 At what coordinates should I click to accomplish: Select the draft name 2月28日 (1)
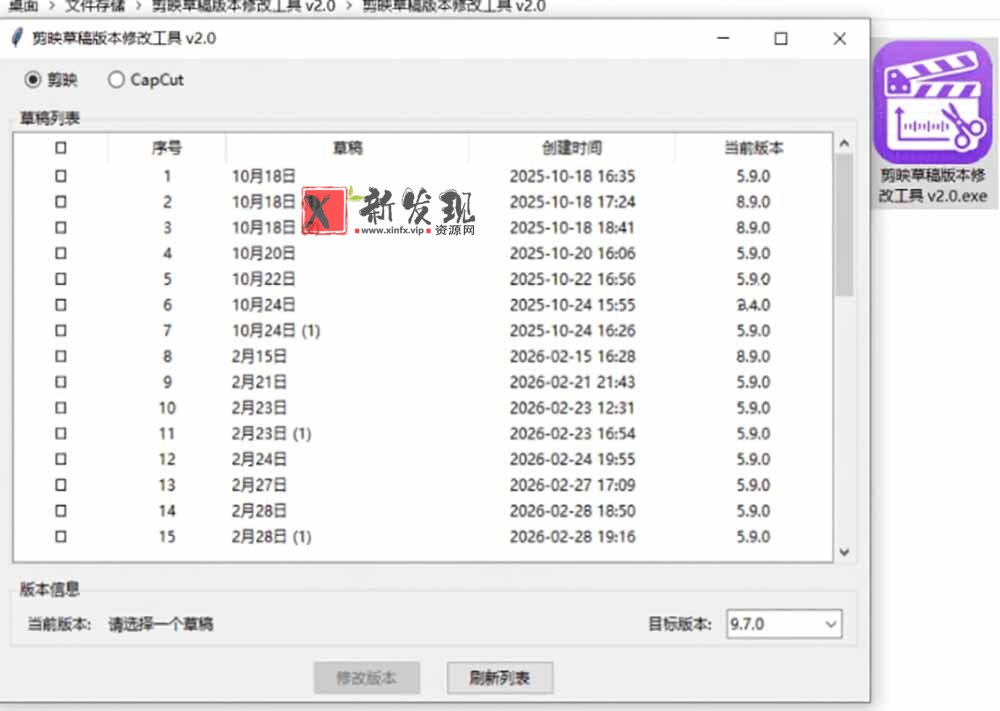[271, 536]
